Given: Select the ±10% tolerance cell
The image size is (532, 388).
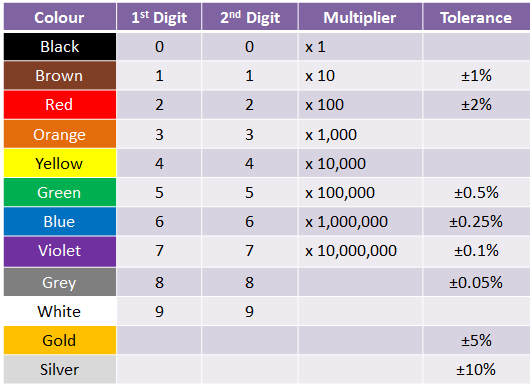Looking at the screenshot, I should pyautogui.click(x=476, y=369).
